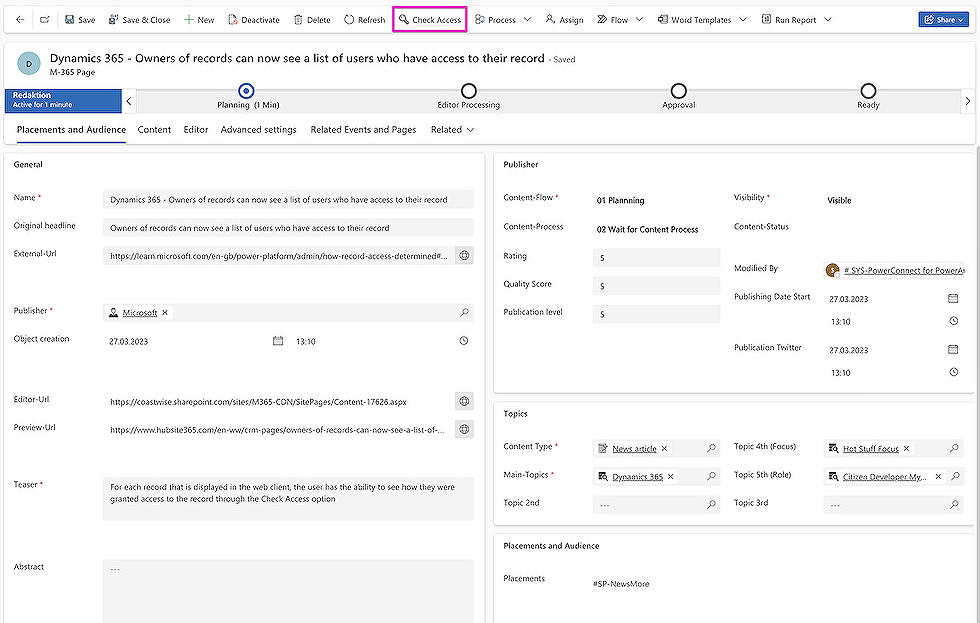Delete the record from the toolbar
The image size is (980, 623).
[x=312, y=19]
